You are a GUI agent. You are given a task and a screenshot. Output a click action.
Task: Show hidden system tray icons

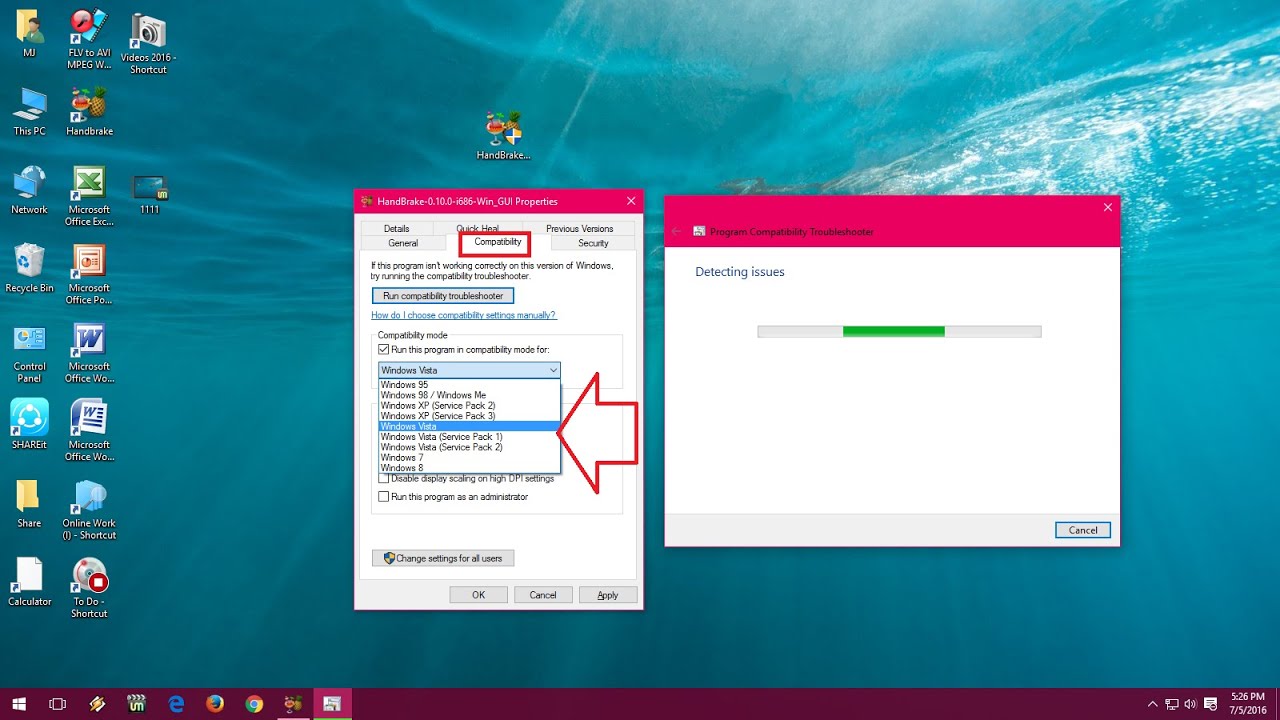pos(1152,704)
